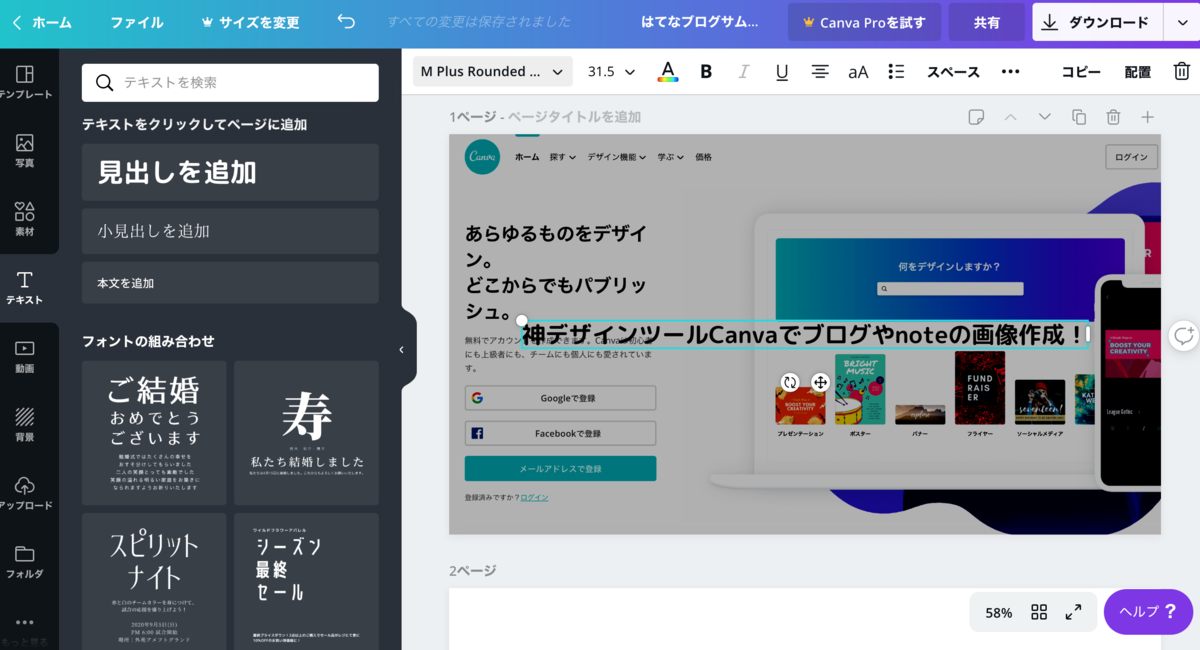Open the font size 31.5 dropdown

[x=610, y=71]
